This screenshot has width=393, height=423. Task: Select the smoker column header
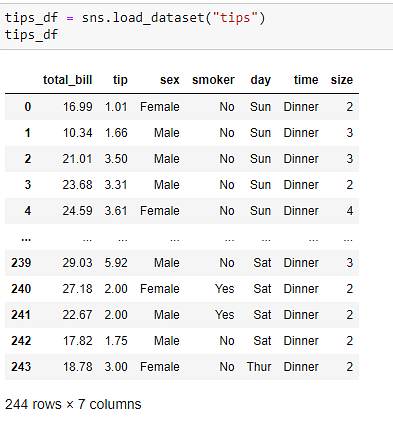213,80
